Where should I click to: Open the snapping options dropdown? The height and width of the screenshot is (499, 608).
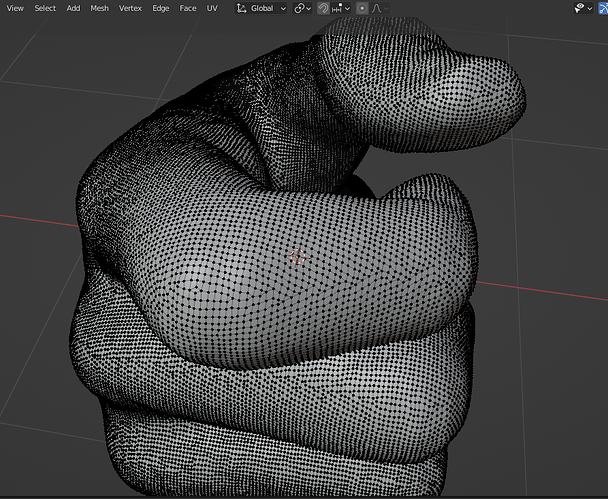point(341,8)
